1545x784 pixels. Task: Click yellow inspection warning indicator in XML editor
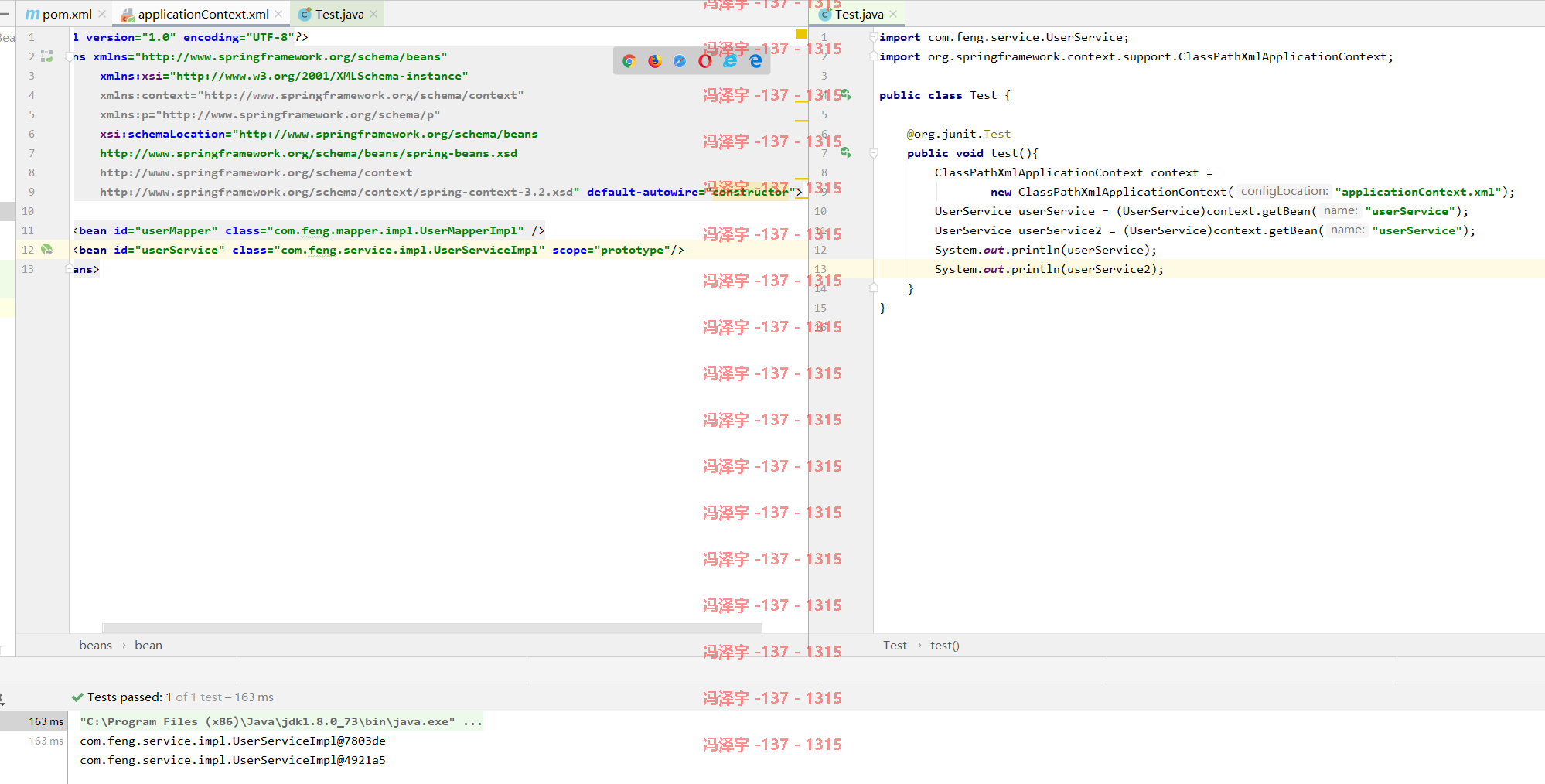coord(802,34)
